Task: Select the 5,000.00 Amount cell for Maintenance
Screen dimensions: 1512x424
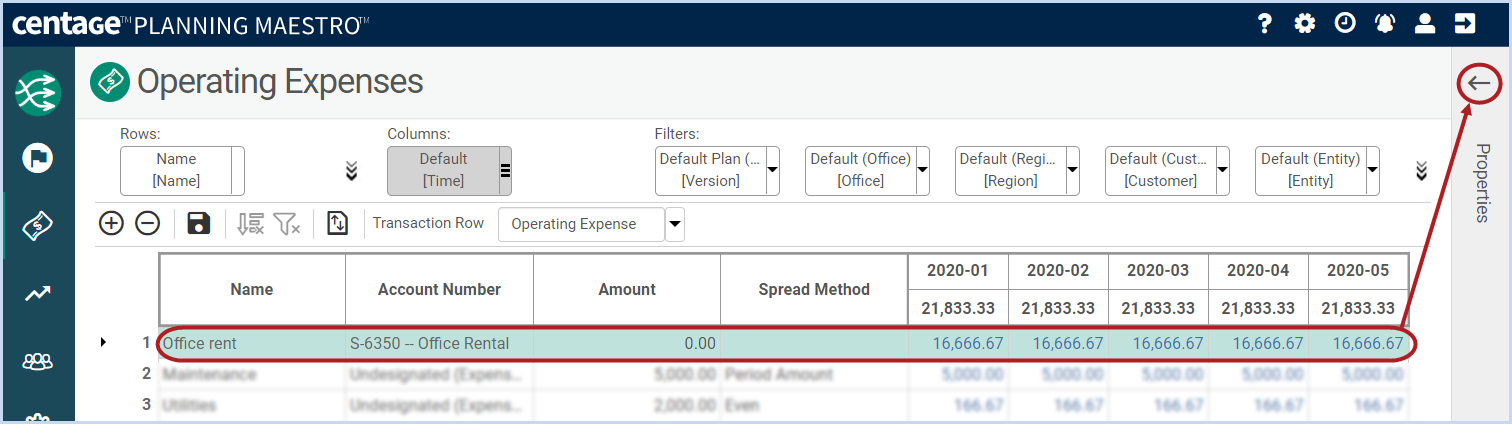Action: click(x=627, y=374)
